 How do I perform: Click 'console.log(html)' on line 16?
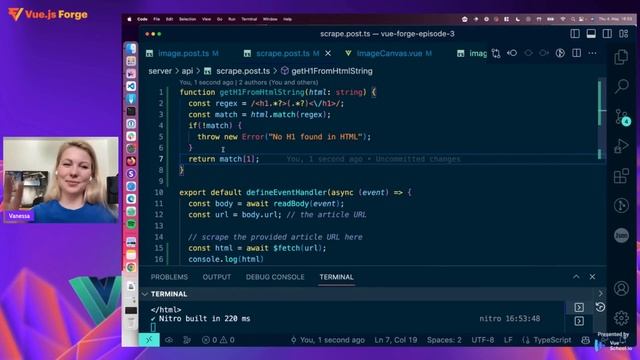tap(226, 259)
